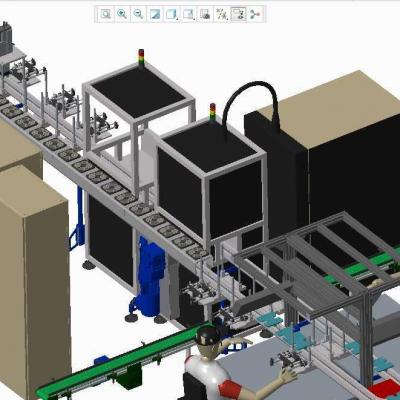Expand the view orientation cube dropdown arrow
This screenshot has height=400, width=400.
178,19
